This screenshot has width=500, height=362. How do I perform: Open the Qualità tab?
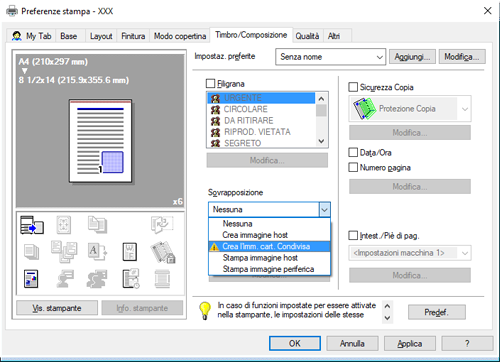[x=307, y=36]
